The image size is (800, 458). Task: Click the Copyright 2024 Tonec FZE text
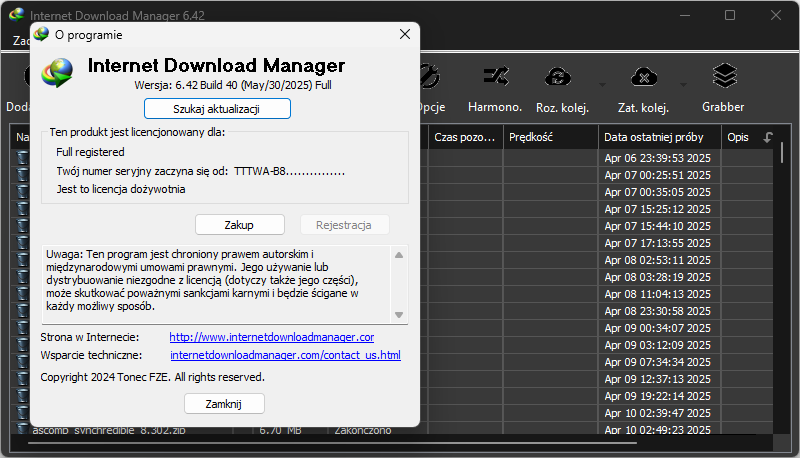pos(153,377)
